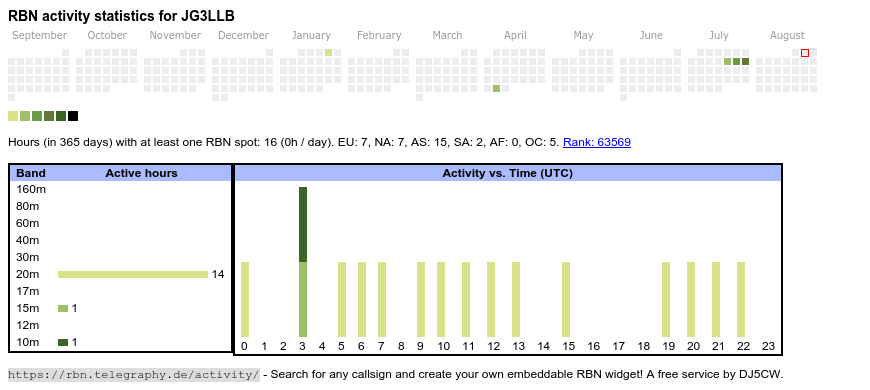
Task: Click the 17m band row label
Action: coord(28,291)
